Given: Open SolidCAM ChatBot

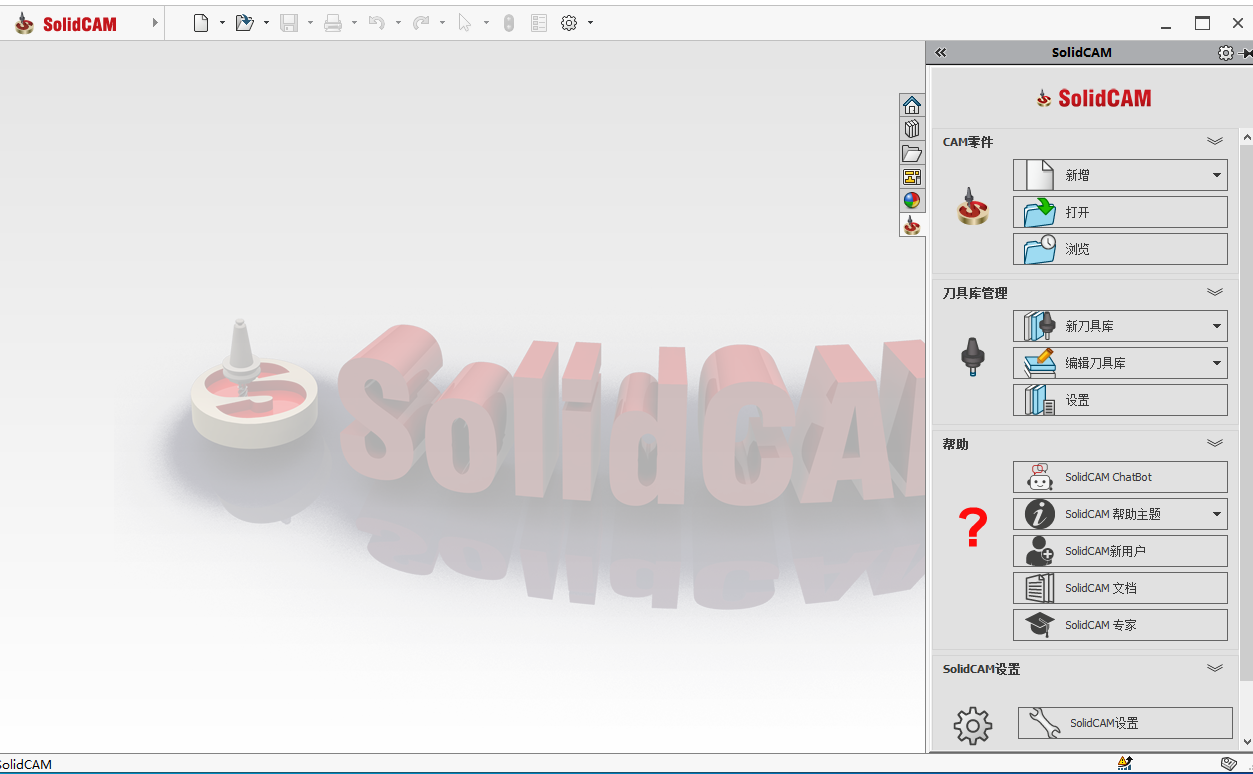Looking at the screenshot, I should tap(1120, 477).
